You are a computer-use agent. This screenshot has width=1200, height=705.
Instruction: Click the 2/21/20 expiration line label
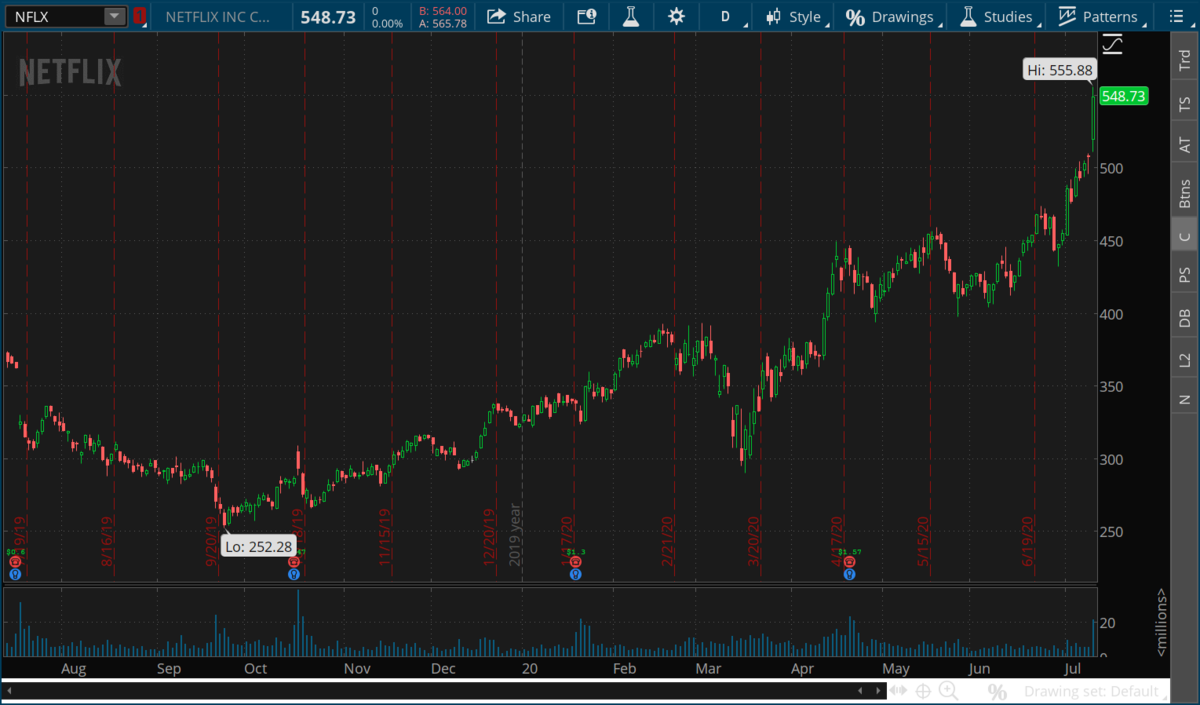pos(667,541)
